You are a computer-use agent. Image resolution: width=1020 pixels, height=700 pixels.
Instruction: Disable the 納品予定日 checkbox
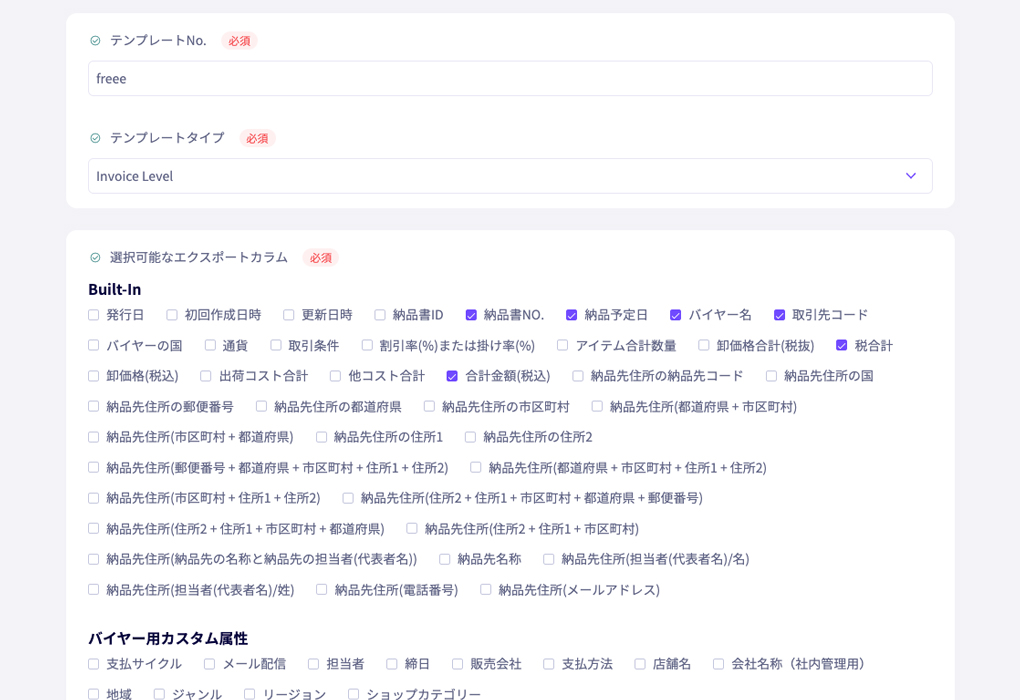coord(571,315)
